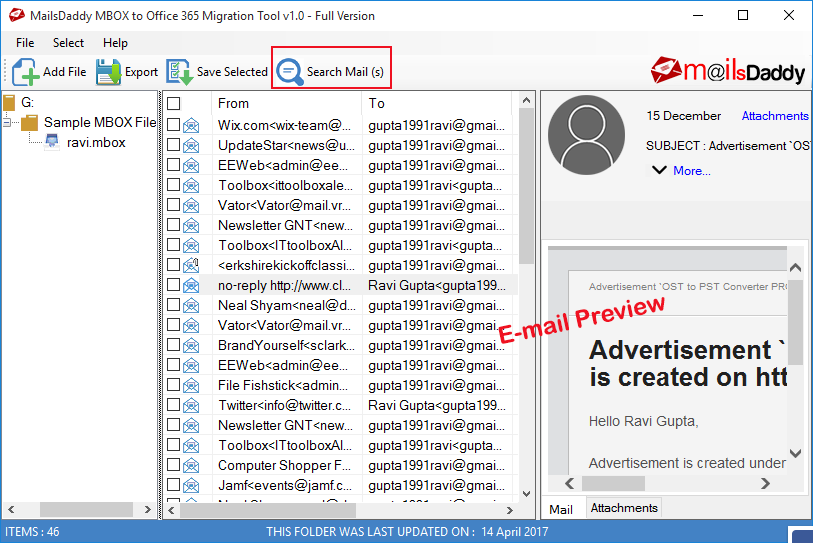Click envelope icon in Neal Shyam row
Screen dimensions: 813x543
coord(191,305)
